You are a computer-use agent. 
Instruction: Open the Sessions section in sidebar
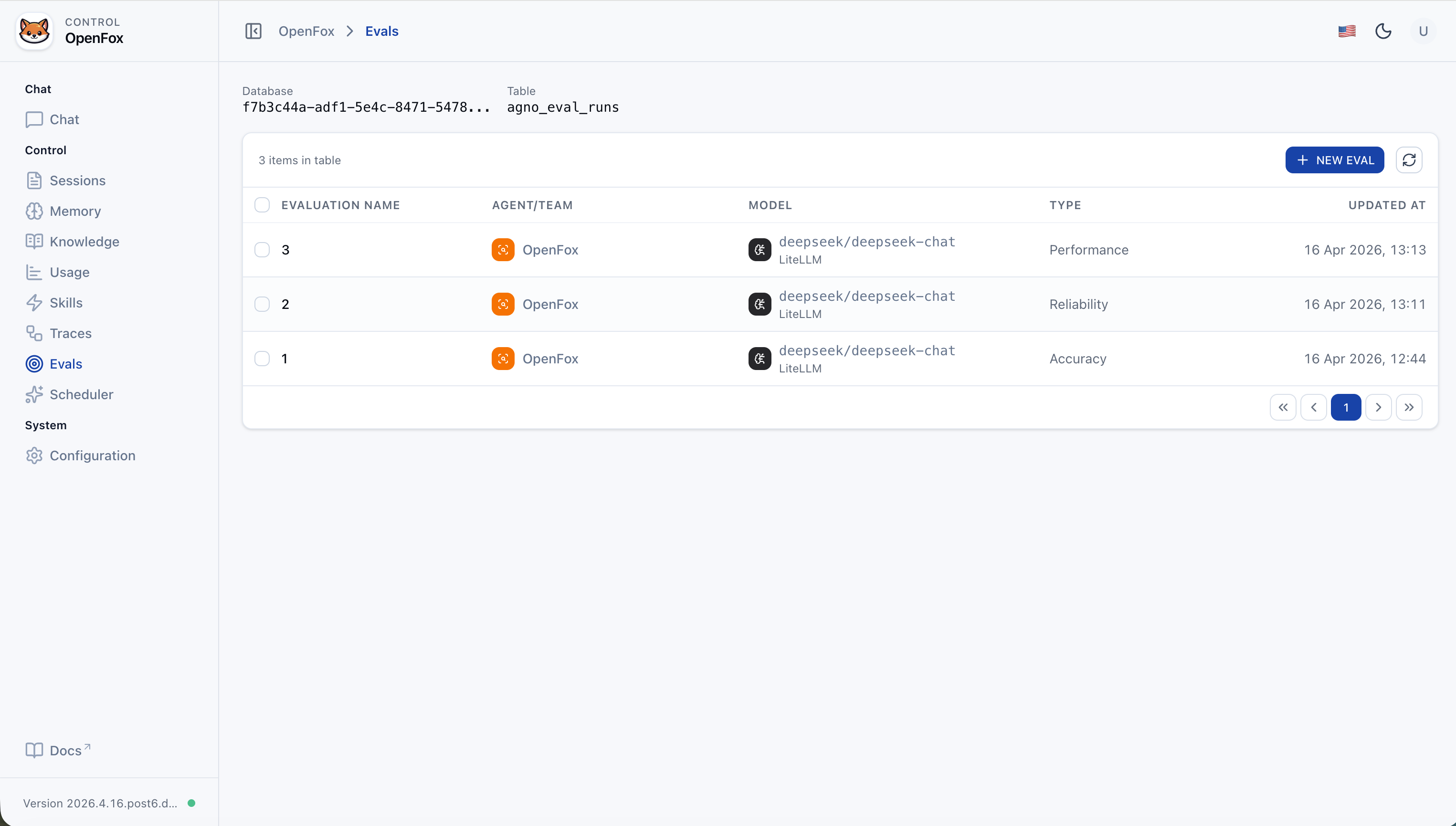tap(77, 180)
